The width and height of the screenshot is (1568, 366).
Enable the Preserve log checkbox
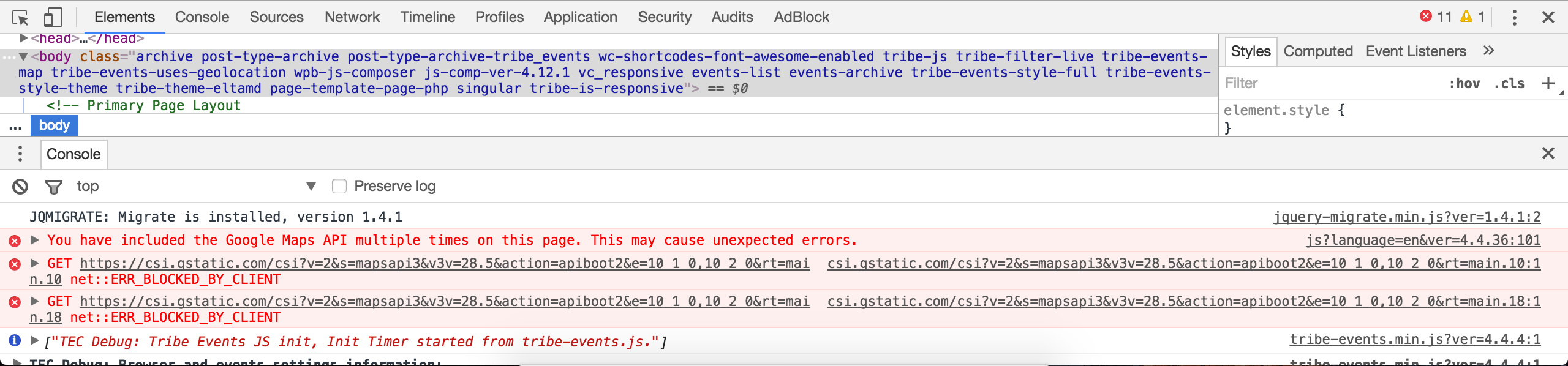tap(339, 186)
